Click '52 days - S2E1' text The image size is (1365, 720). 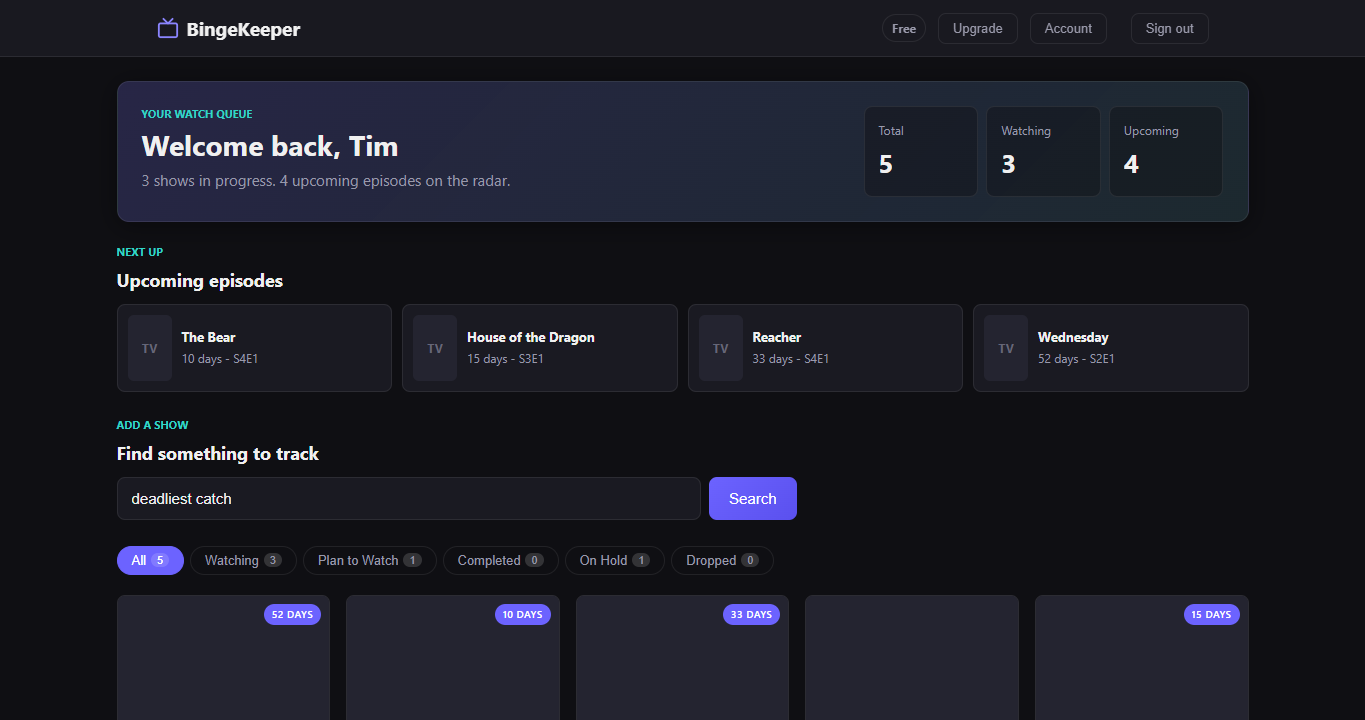(x=1076, y=359)
